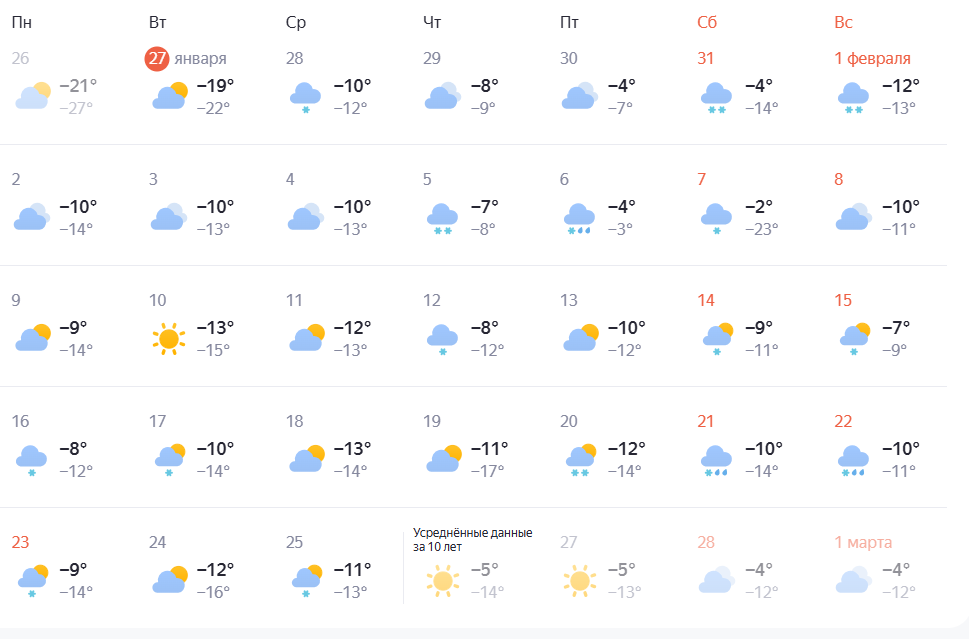The height and width of the screenshot is (639, 969).
Task: Click the snow cloud icon on January 31
Action: [716, 97]
